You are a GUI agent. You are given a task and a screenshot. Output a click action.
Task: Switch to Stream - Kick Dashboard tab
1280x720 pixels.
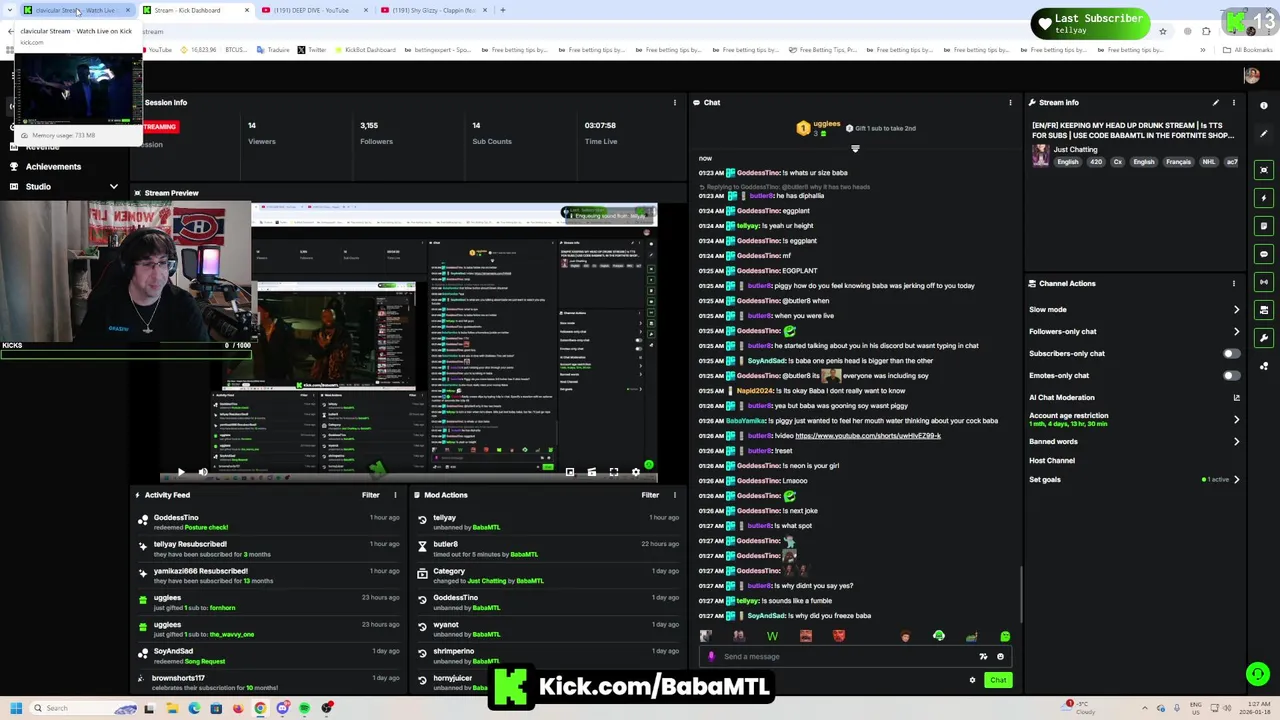click(x=195, y=10)
